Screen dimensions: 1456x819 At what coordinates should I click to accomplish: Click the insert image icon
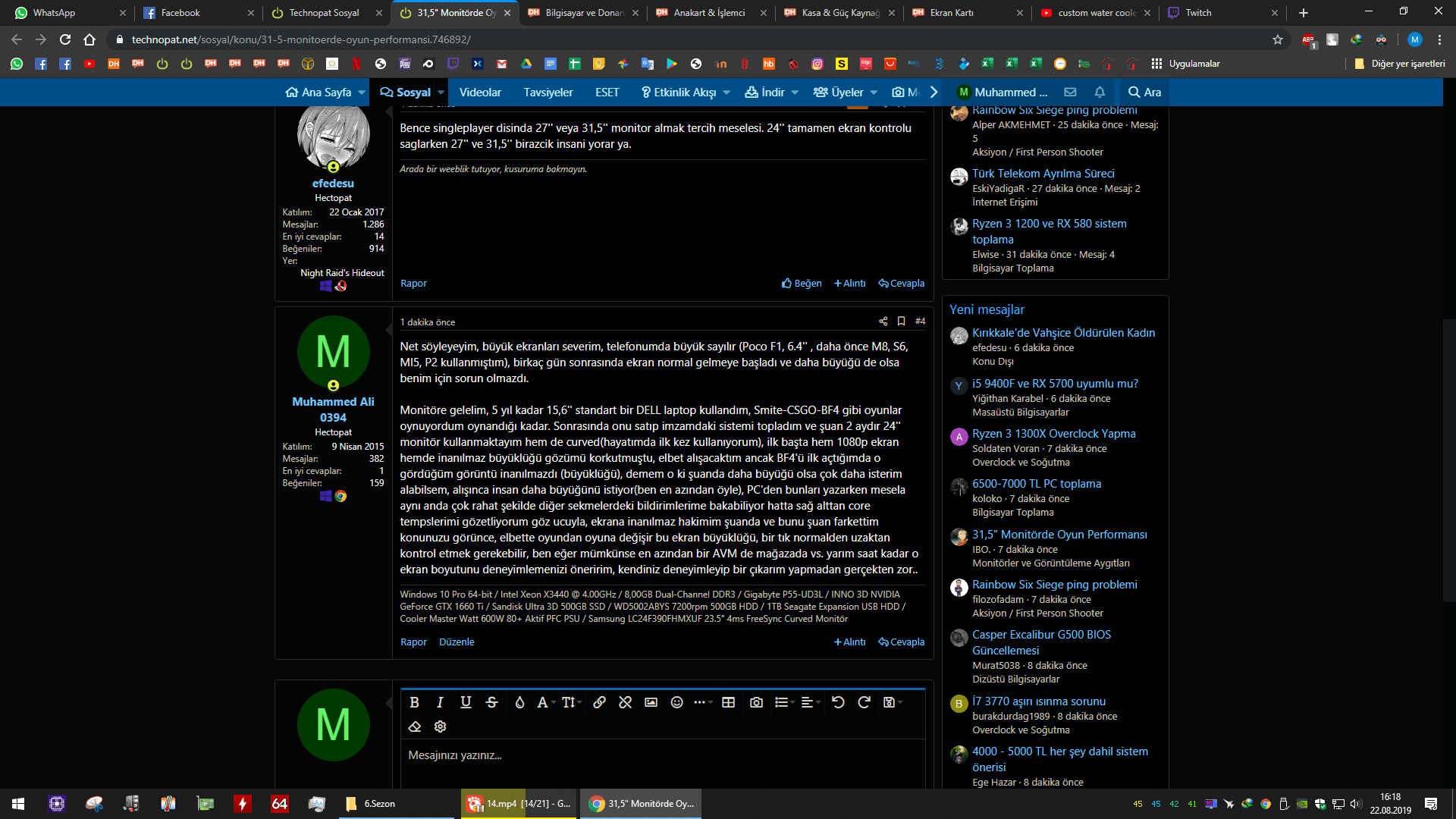coord(651,702)
